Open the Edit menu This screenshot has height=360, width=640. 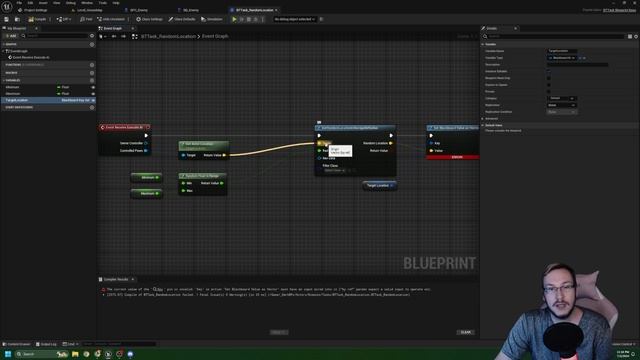coord(30,3)
